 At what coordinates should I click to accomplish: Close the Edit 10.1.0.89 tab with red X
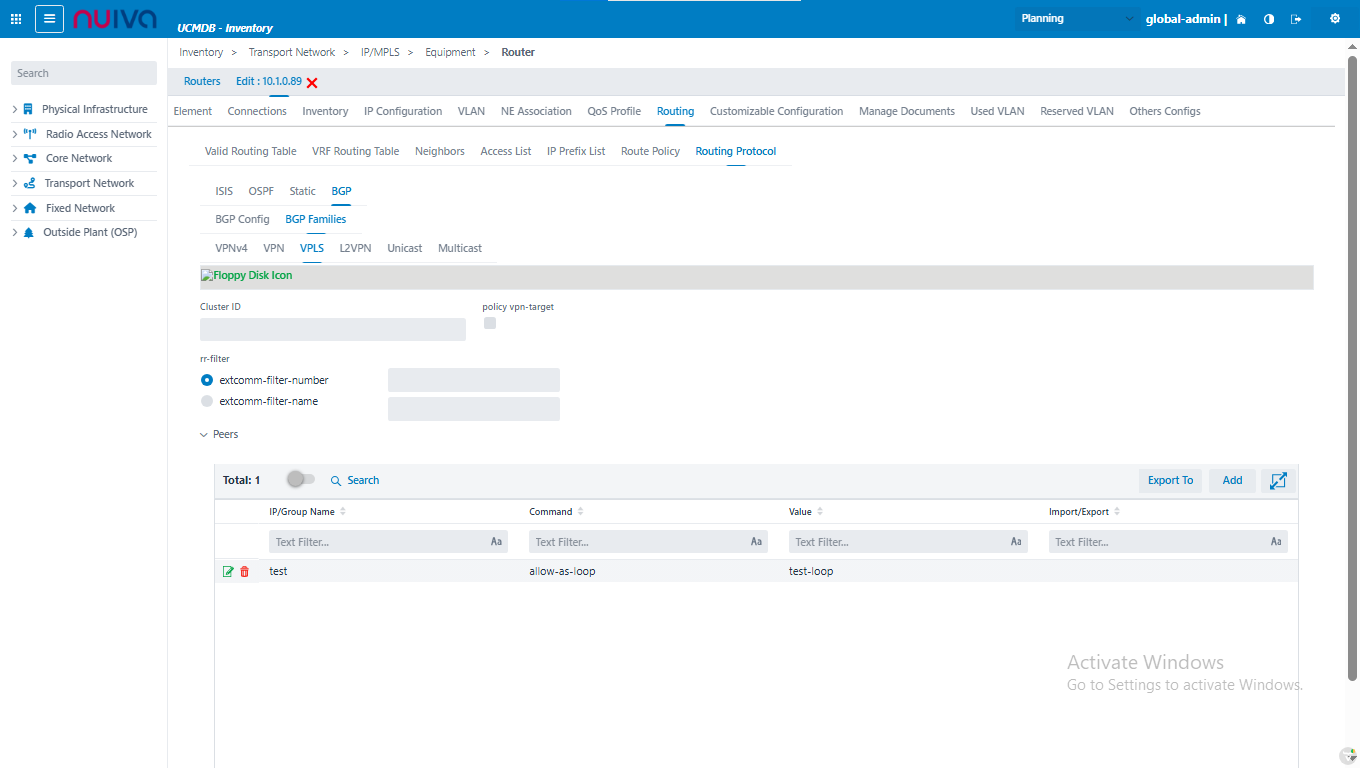pos(312,82)
